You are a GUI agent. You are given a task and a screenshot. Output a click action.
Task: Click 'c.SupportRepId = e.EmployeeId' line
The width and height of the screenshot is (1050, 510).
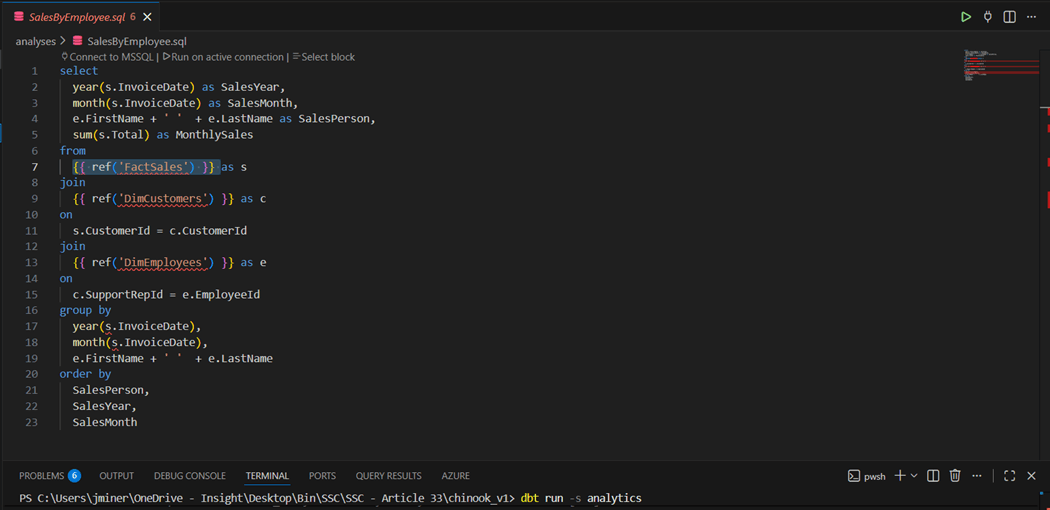pos(166,294)
